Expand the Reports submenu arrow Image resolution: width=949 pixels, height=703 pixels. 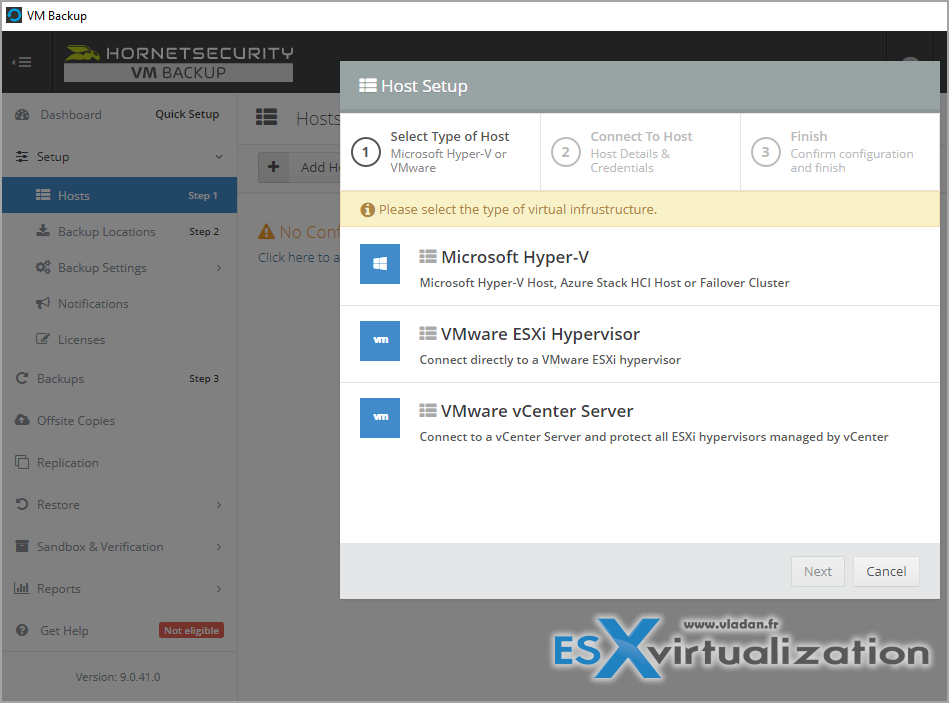click(219, 589)
